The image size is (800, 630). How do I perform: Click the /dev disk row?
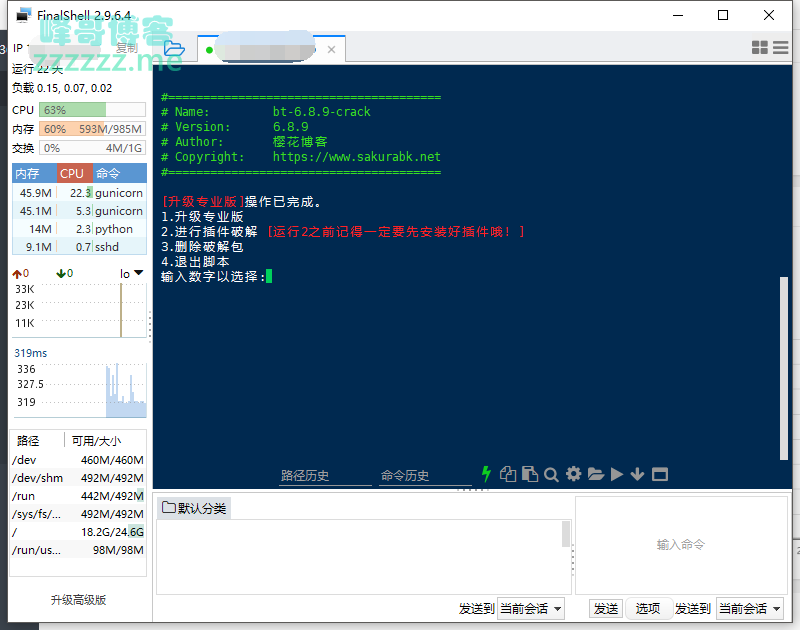(x=78, y=460)
